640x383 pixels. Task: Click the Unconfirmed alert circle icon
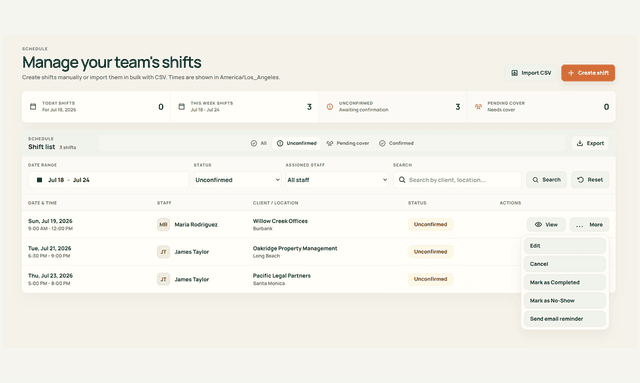(330, 107)
